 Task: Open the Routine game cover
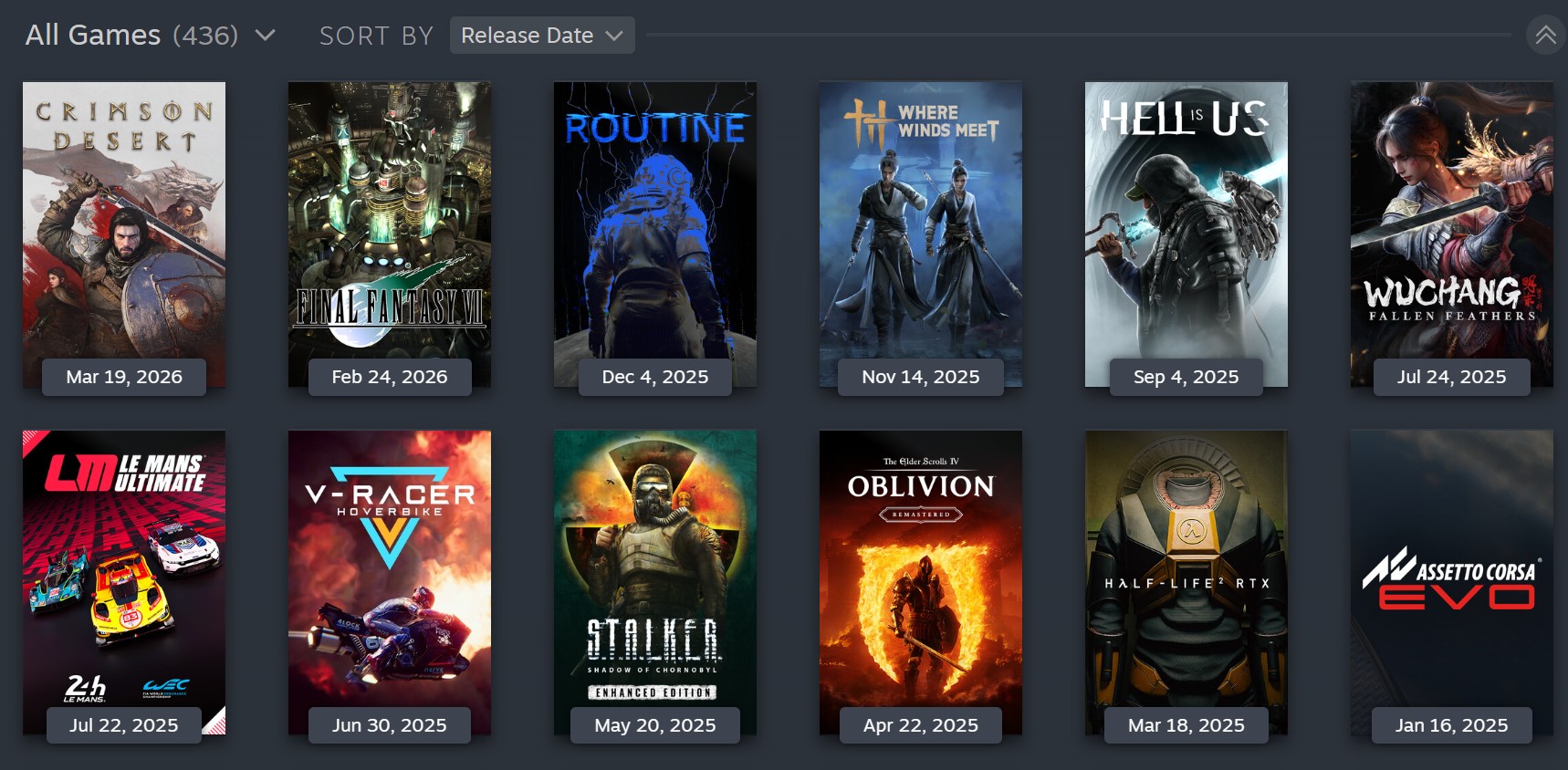click(655, 234)
